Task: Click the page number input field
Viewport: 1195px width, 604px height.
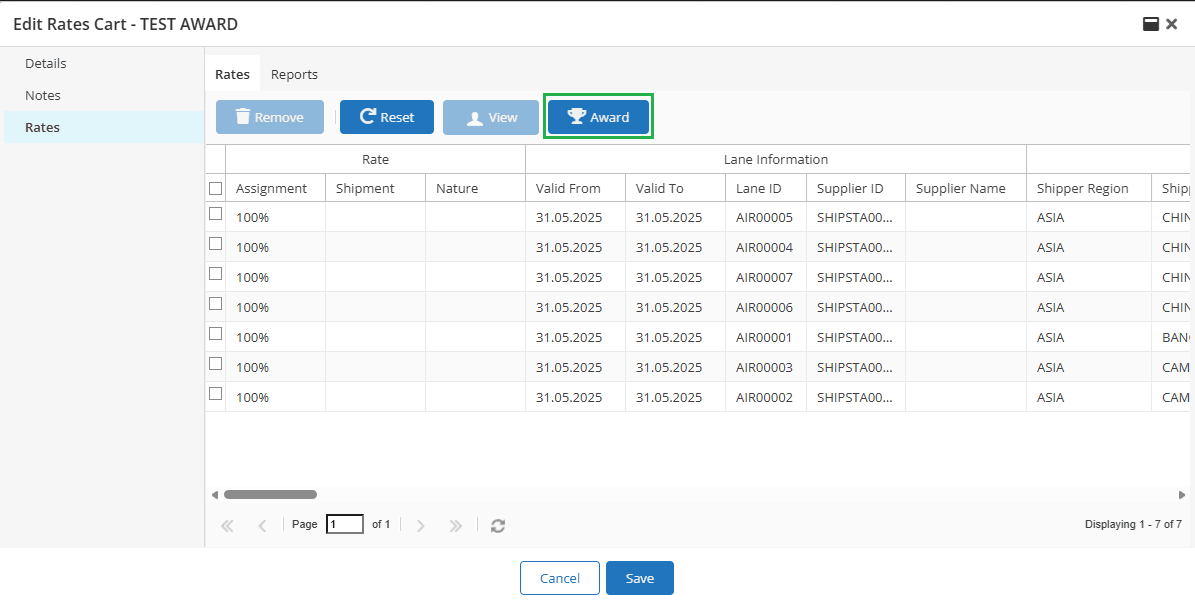Action: [344, 524]
